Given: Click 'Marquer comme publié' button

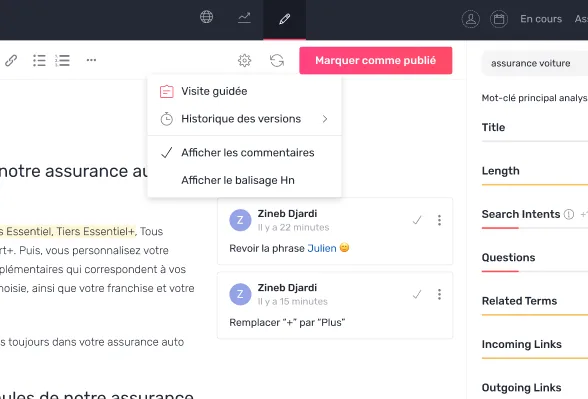Looking at the screenshot, I should pyautogui.click(x=376, y=60).
